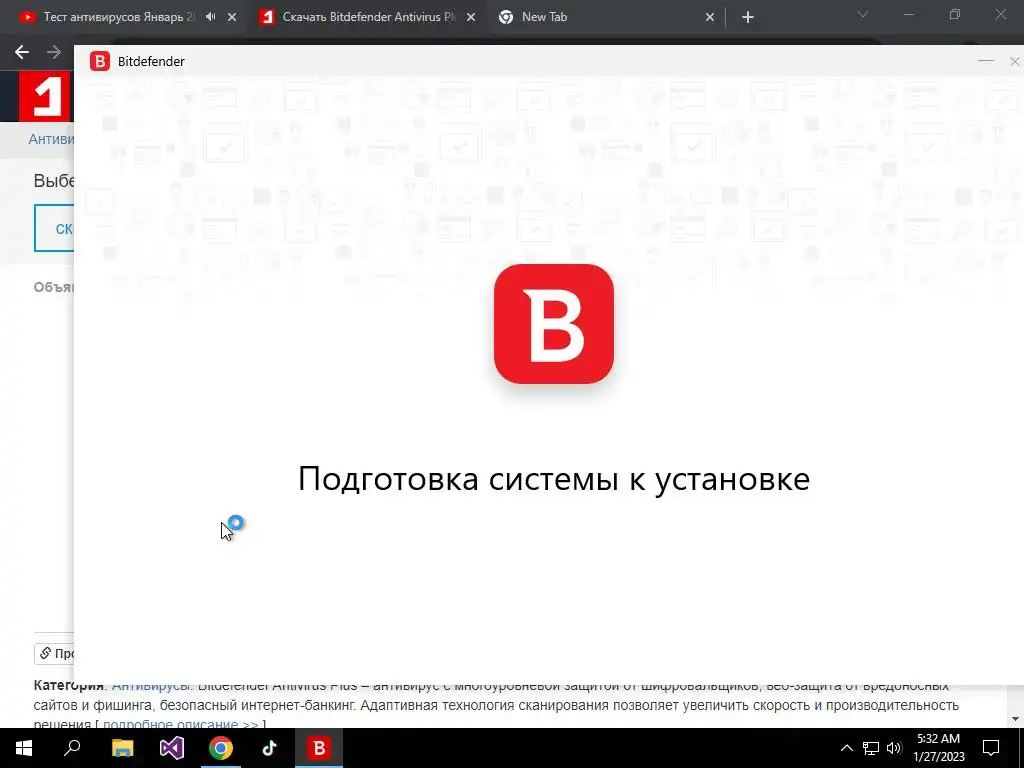Image resolution: width=1024 pixels, height=768 pixels.
Task: Mute audio on the YouTube tab
Action: point(210,17)
